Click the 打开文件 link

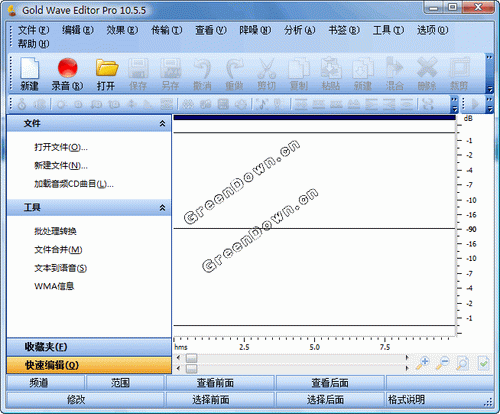coord(61,147)
